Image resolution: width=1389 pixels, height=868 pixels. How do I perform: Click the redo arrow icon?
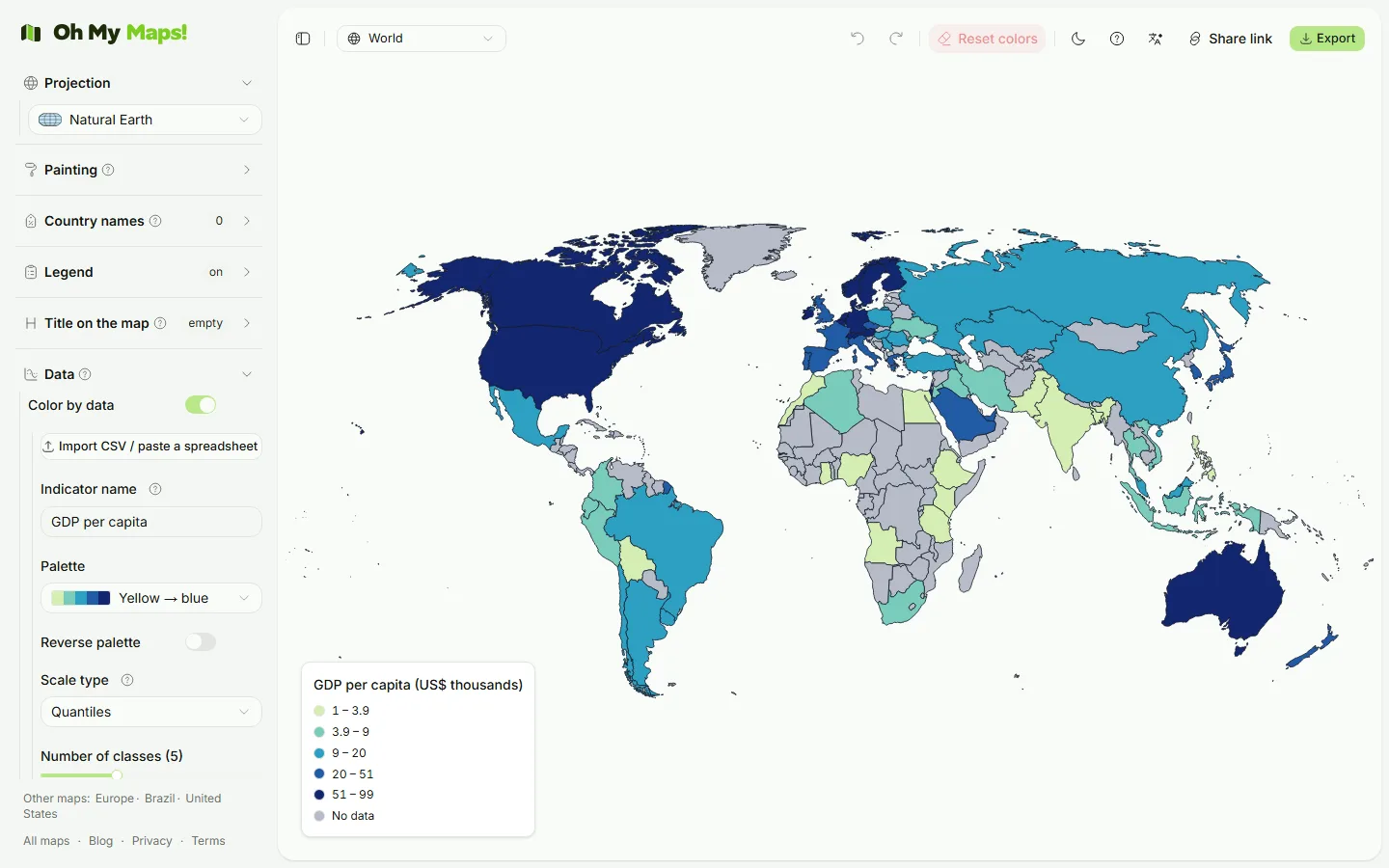coord(896,39)
